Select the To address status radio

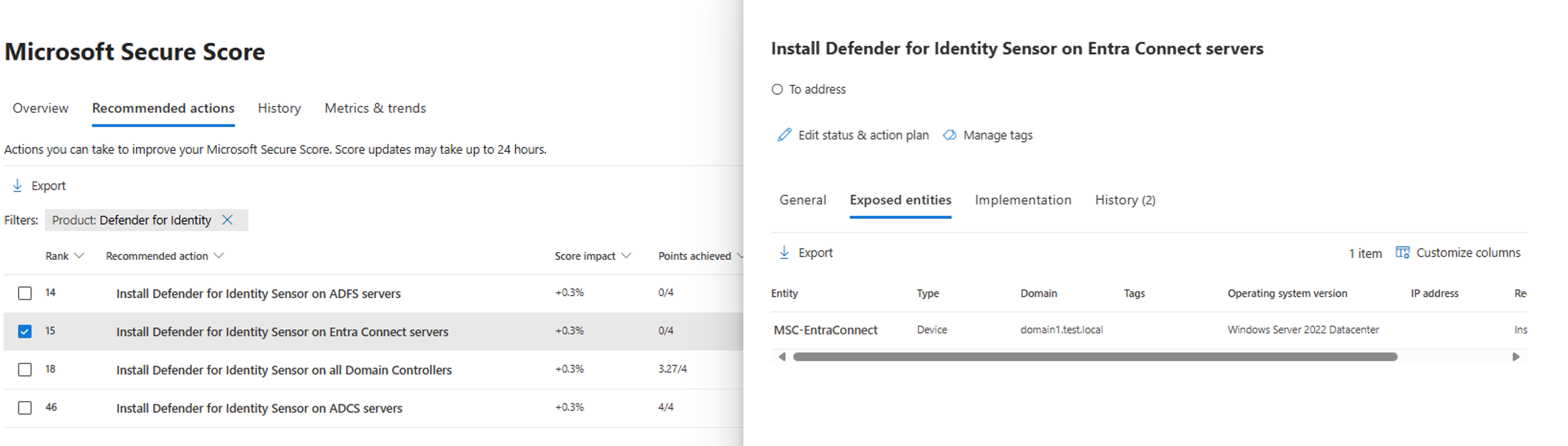777,89
